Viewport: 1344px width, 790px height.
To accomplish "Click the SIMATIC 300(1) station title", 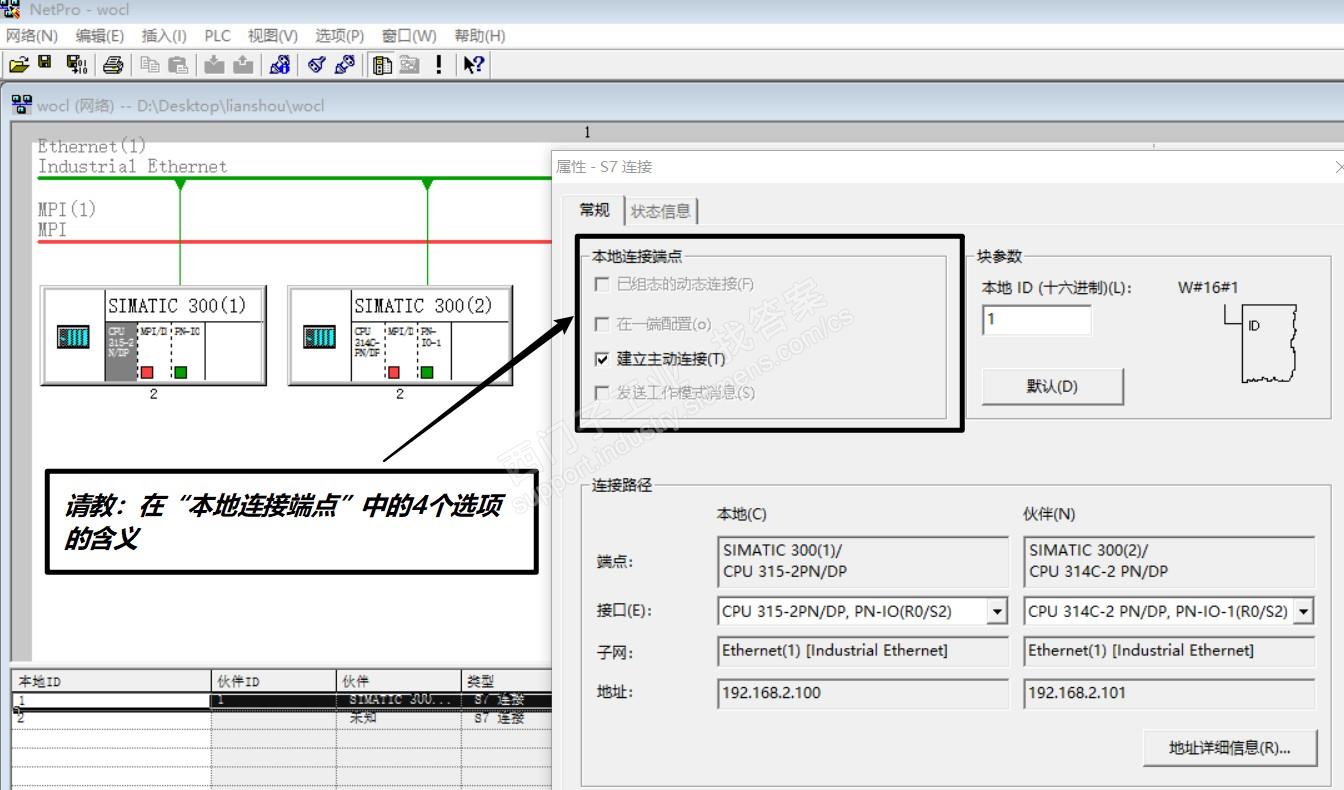I will pyautogui.click(x=177, y=306).
